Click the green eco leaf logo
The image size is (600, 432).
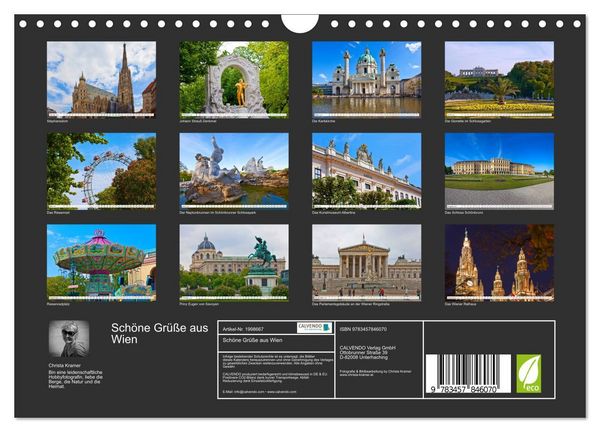[x=529, y=373]
